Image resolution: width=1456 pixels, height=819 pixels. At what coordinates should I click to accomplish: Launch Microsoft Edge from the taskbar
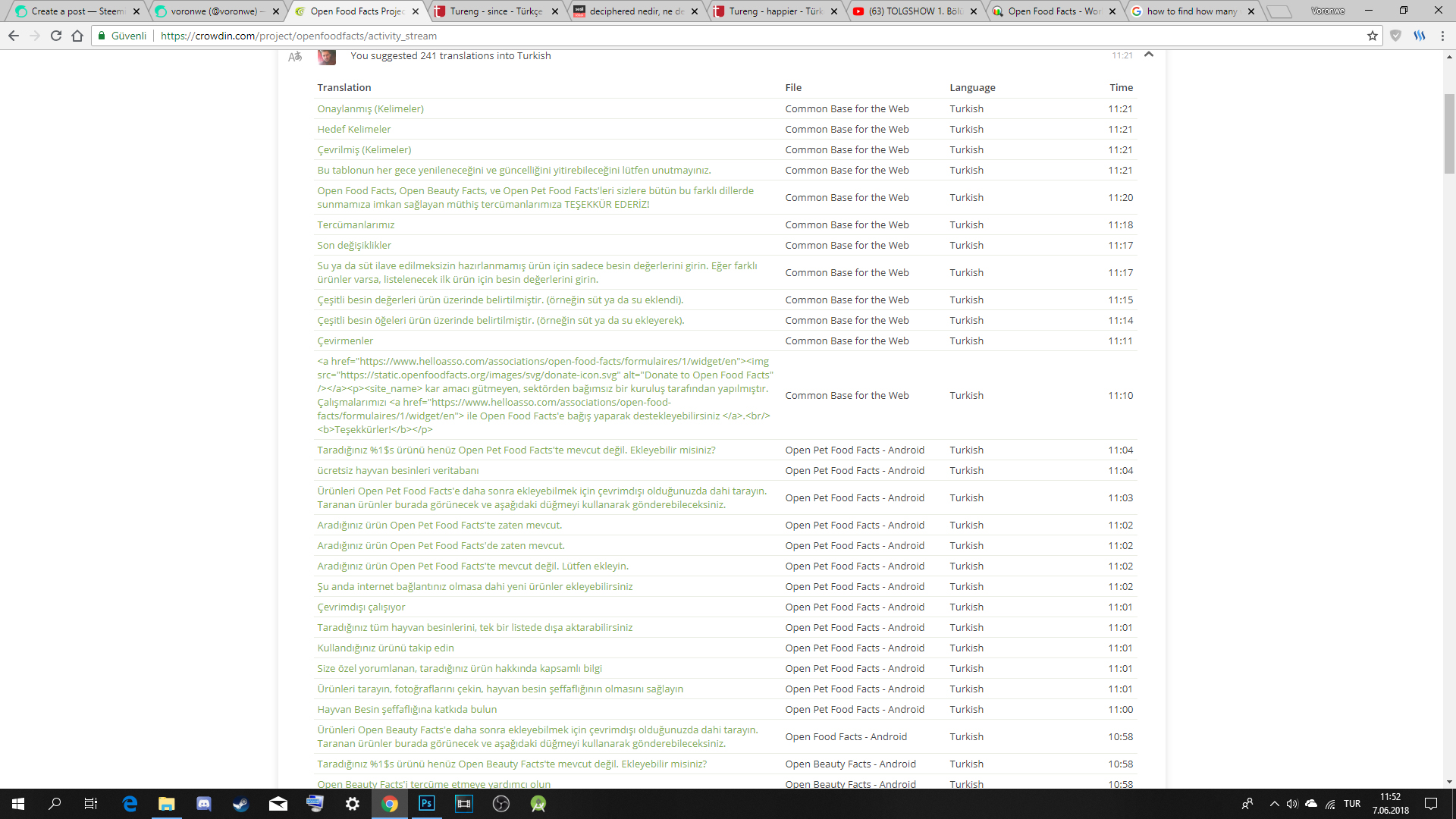click(130, 804)
